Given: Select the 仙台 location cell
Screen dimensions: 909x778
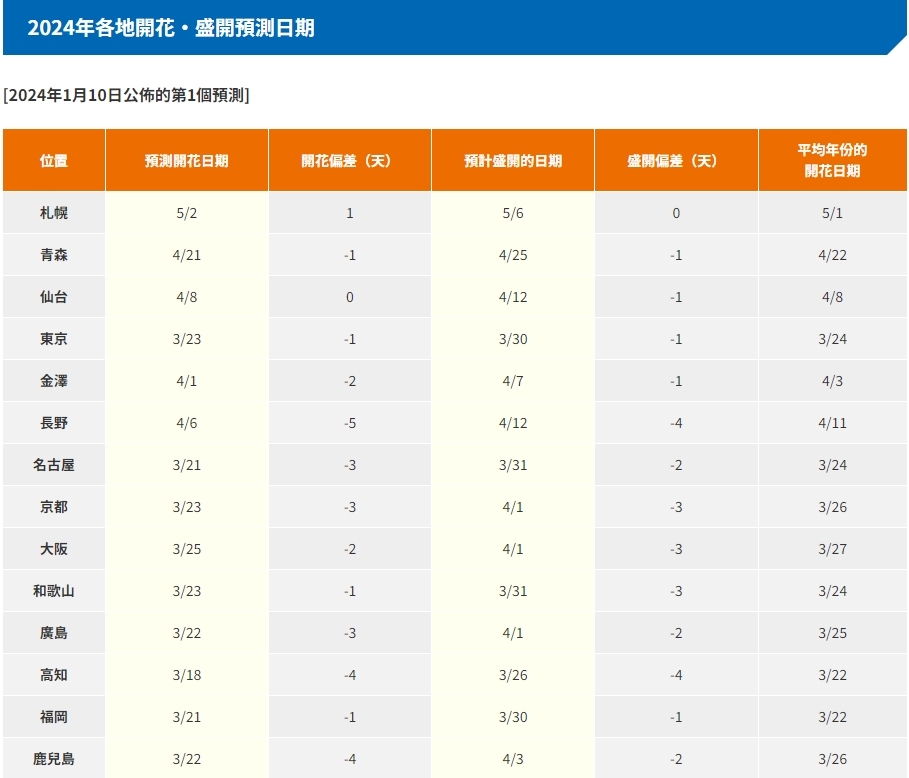Looking at the screenshot, I should (x=54, y=297).
